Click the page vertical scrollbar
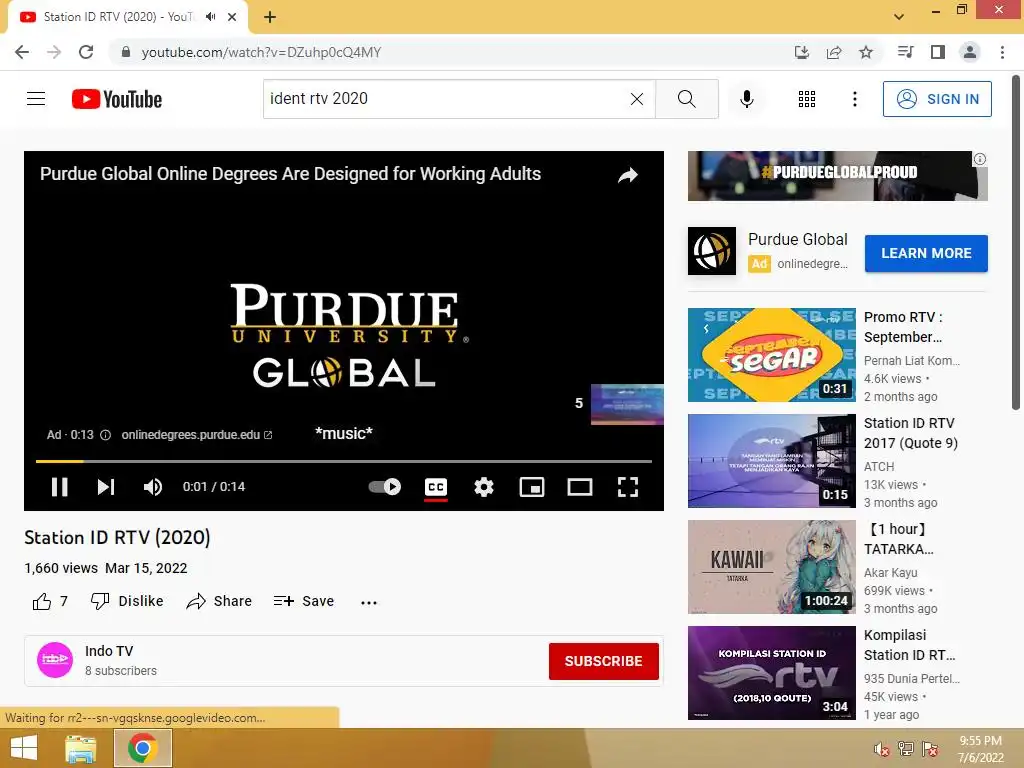1024x768 pixels. pos(1016,242)
